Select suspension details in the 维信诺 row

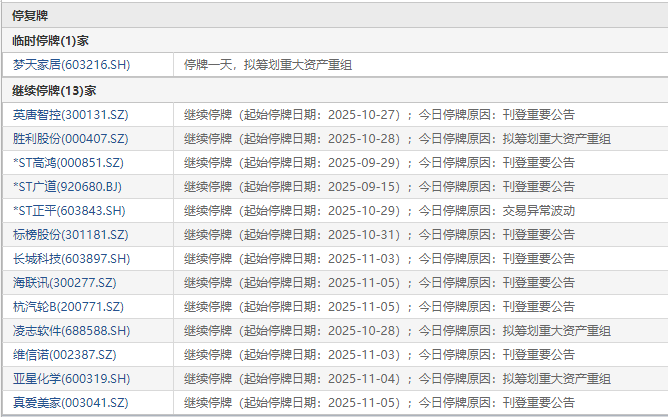[x=379, y=354]
